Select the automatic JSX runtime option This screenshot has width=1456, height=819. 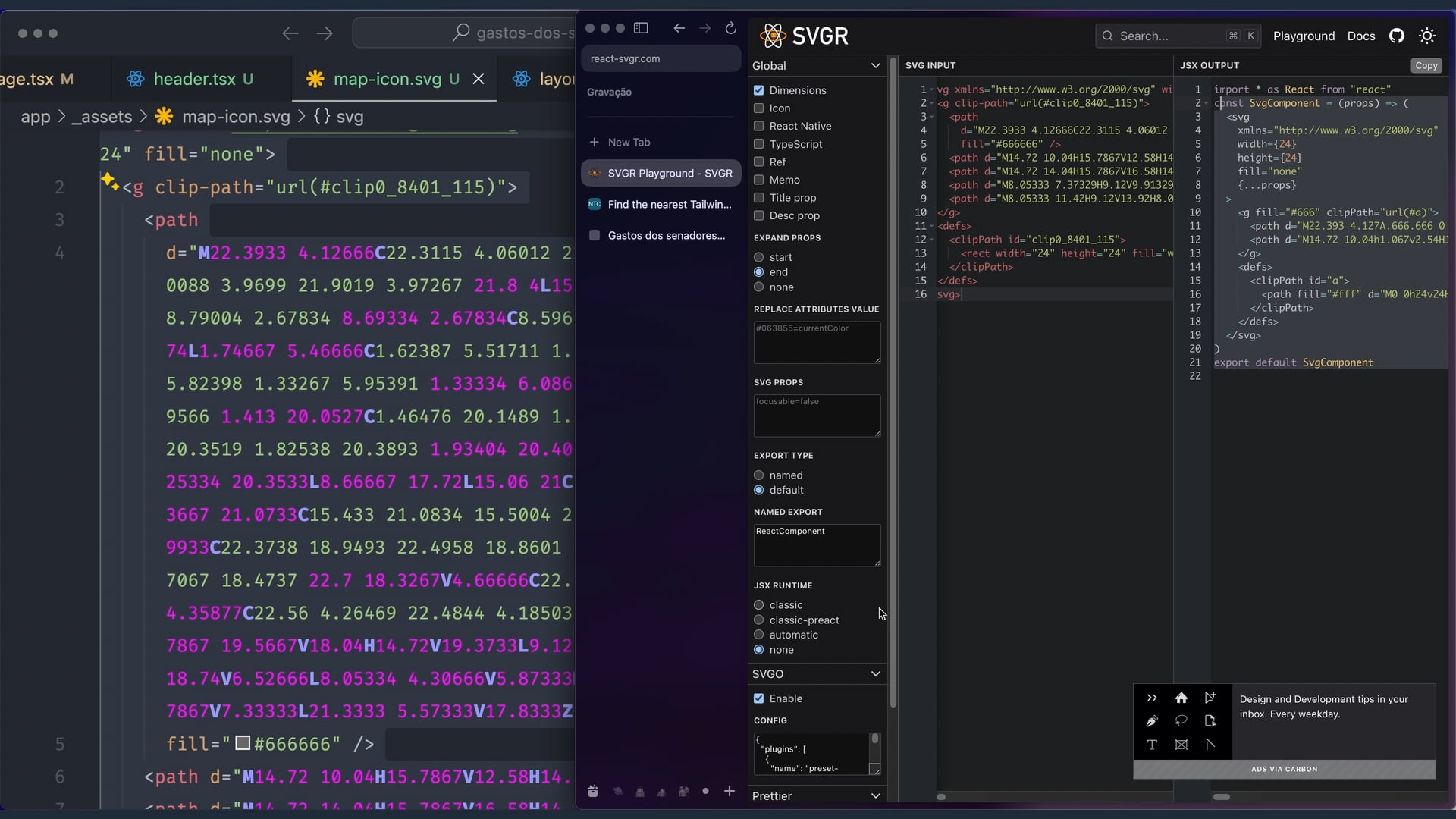(x=758, y=635)
